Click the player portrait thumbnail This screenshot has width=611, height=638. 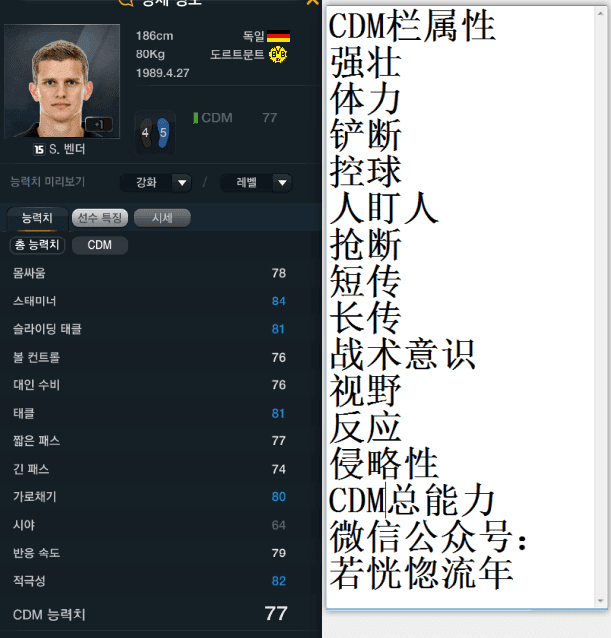[62, 81]
